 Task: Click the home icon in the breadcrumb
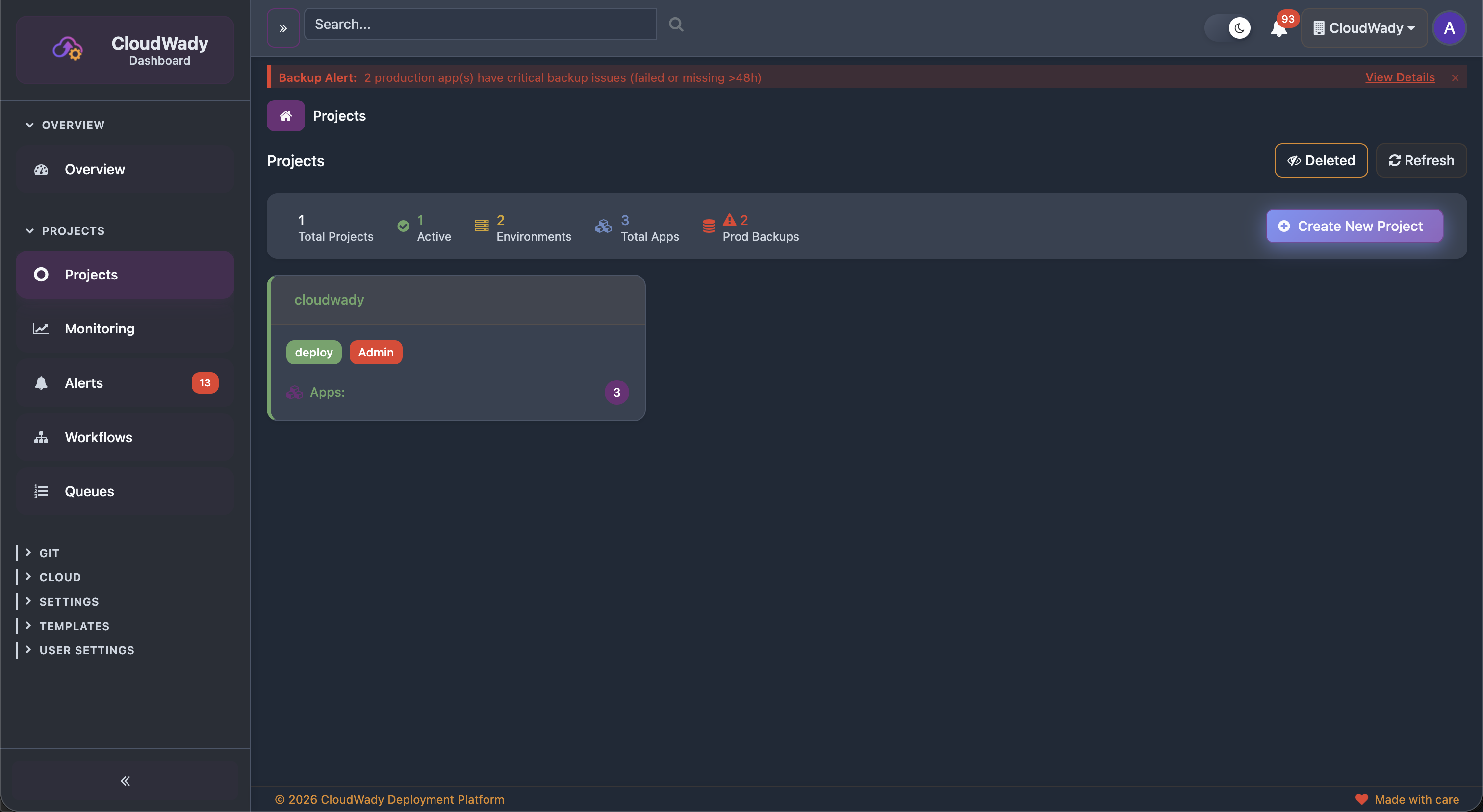(x=285, y=115)
